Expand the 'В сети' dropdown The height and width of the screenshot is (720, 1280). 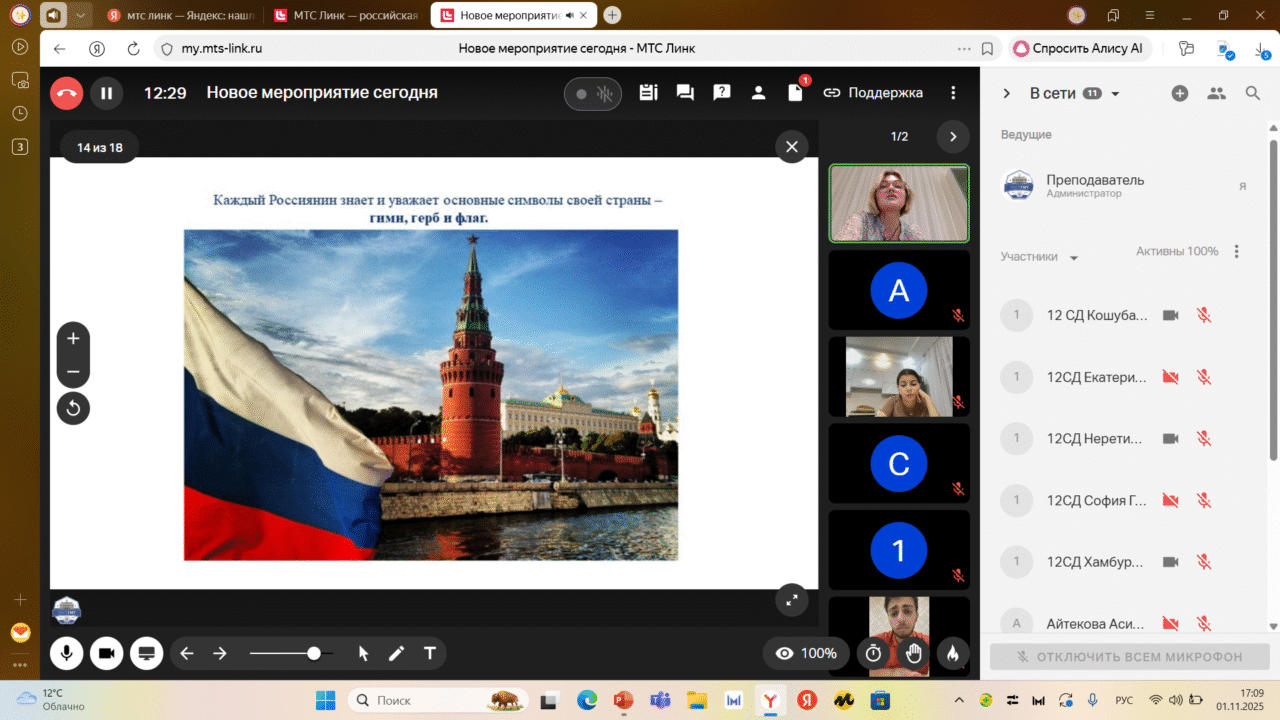pos(1116,94)
